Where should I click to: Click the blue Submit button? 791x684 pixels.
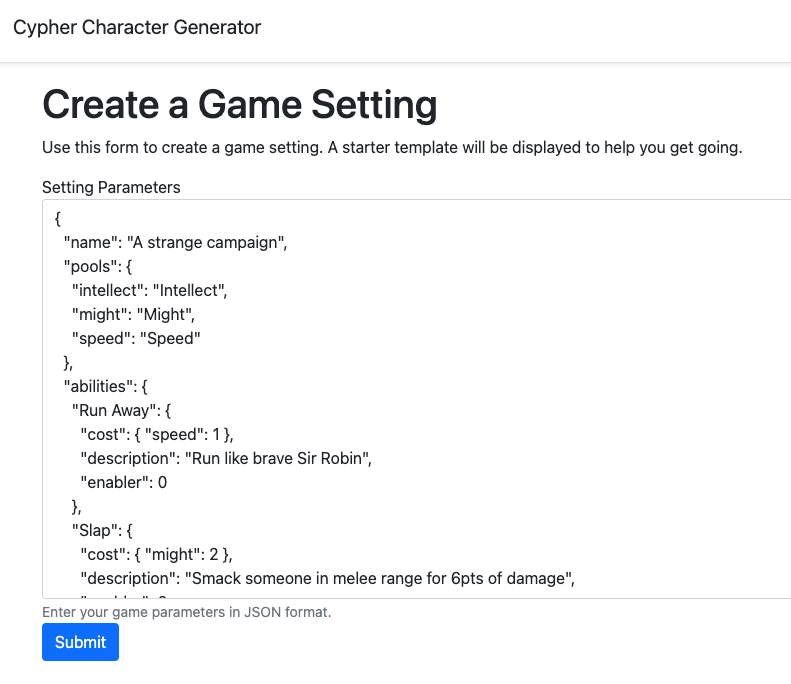[x=80, y=642]
